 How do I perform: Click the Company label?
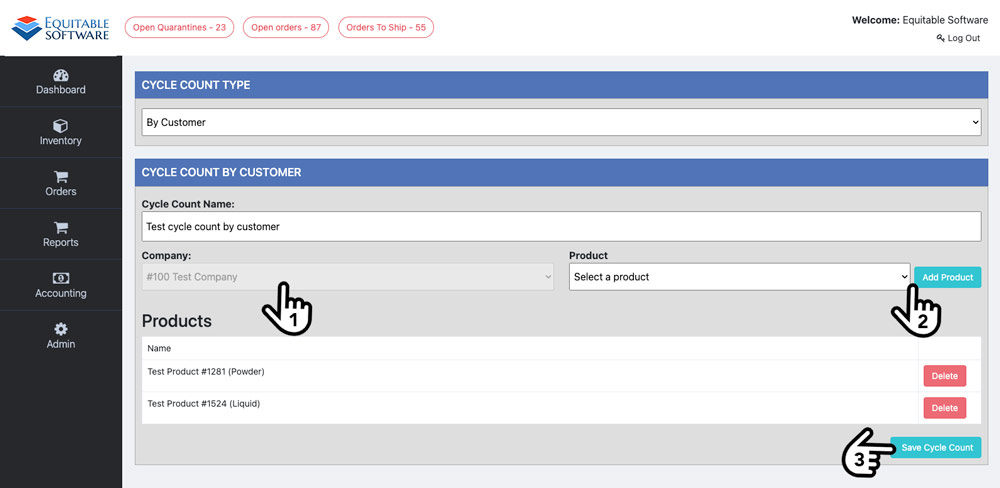(166, 255)
